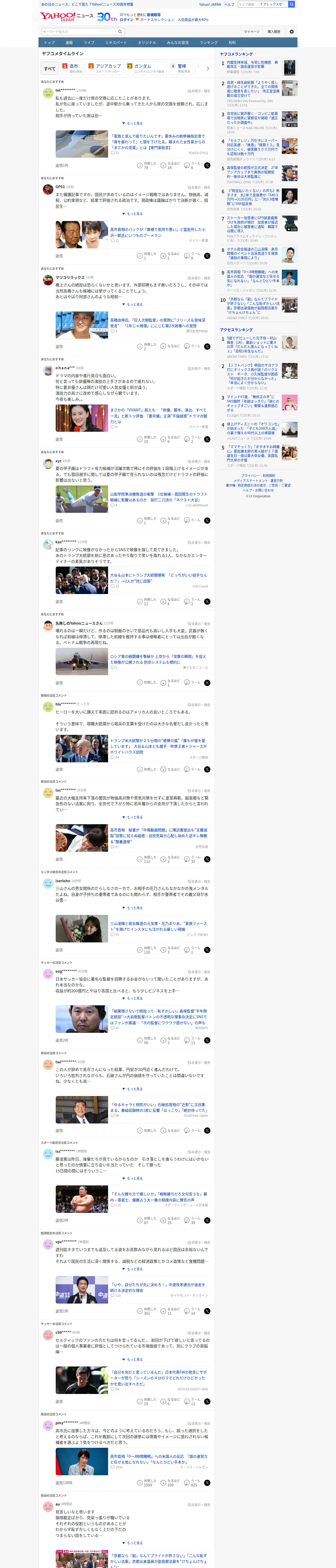Share luc's comment on X
Image resolution: width=336 pixels, height=1568 pixels.
pos(207,860)
